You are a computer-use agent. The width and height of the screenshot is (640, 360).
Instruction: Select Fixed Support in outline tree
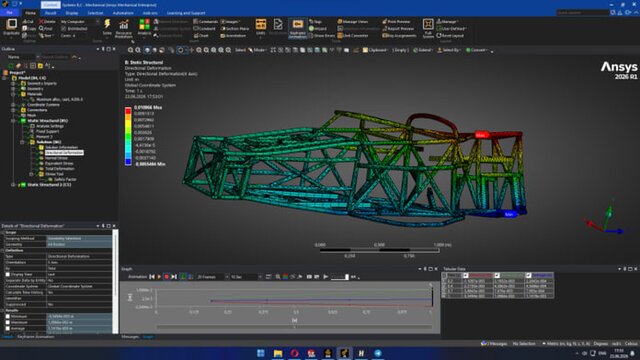(x=47, y=131)
